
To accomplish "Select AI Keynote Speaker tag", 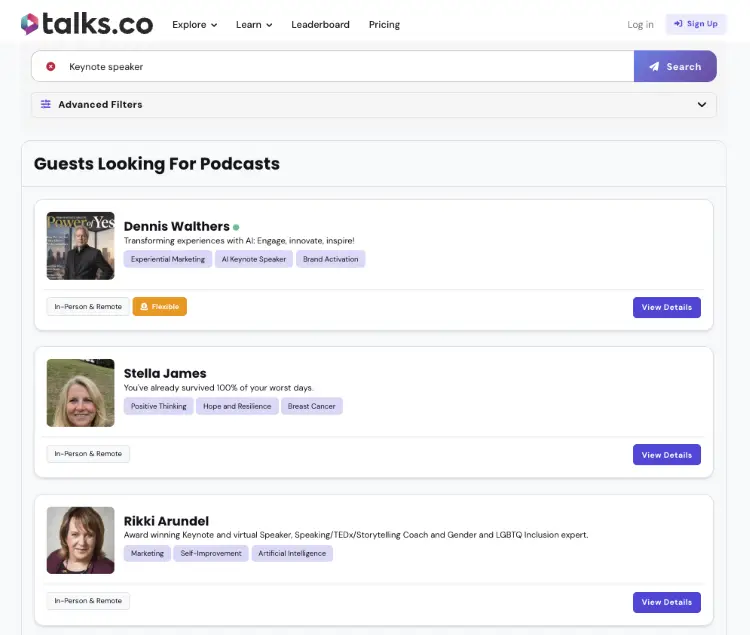I will click(254, 259).
